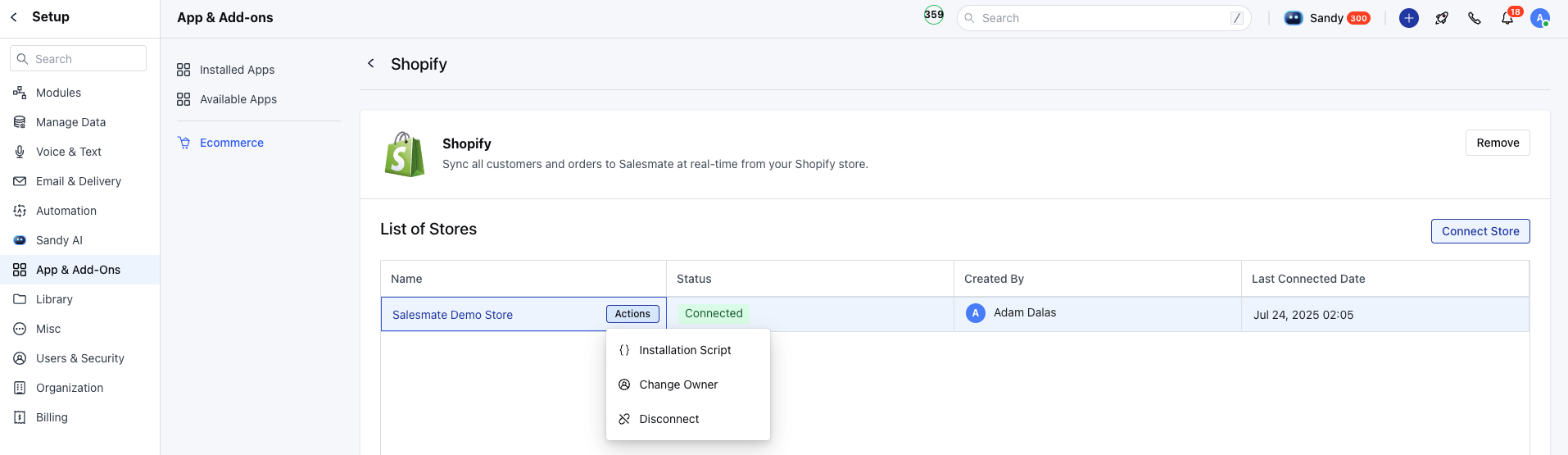The width and height of the screenshot is (1568, 455).
Task: Click the Modules icon in the sidebar
Action: tap(20, 93)
